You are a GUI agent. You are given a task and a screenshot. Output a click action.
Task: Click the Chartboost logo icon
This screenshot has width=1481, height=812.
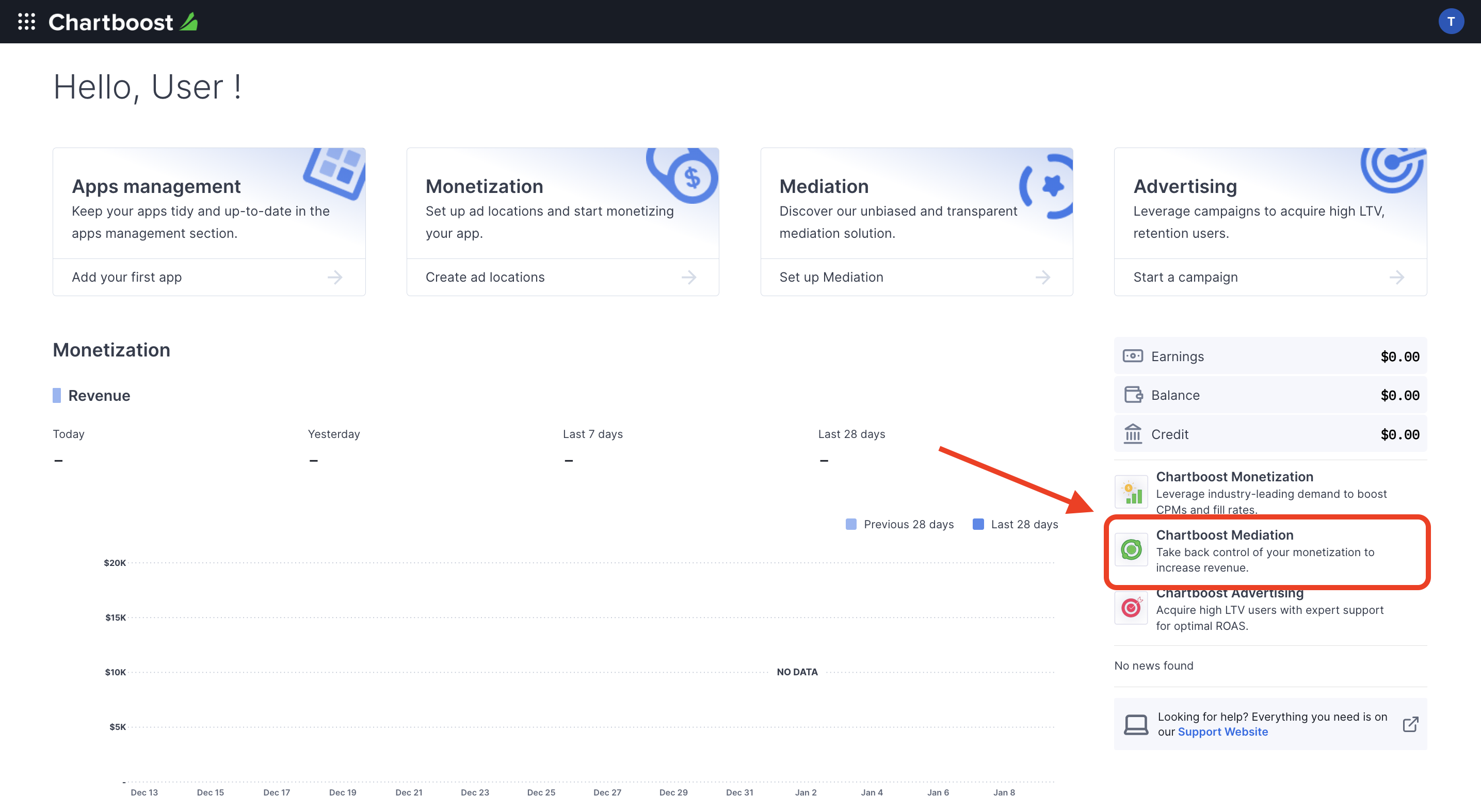click(191, 21)
